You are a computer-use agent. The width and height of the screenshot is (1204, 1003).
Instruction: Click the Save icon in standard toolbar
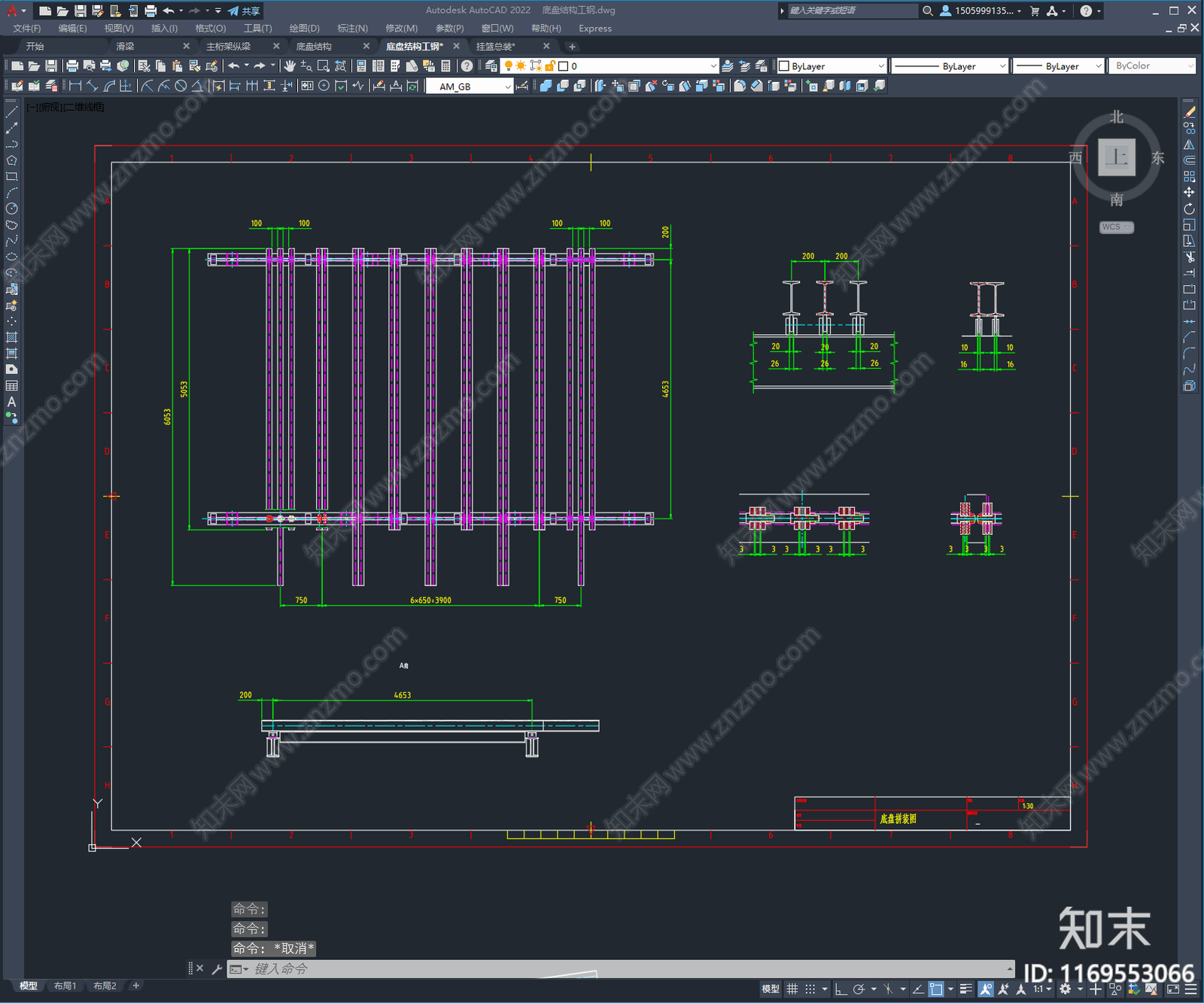pyautogui.click(x=51, y=66)
